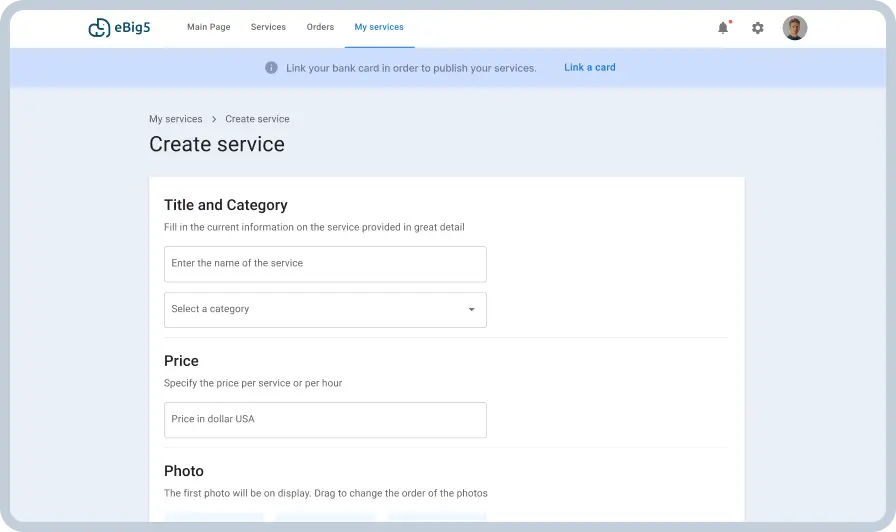
Task: Switch to the Orders tab
Action: tap(320, 27)
